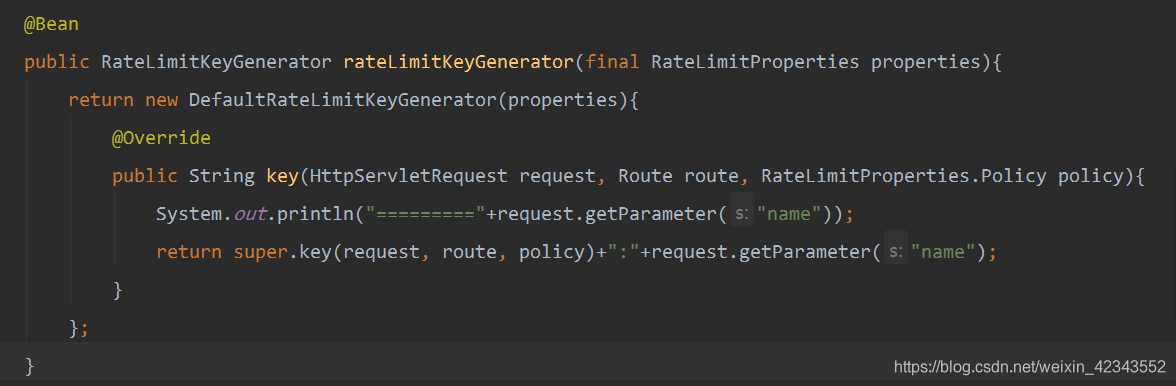Click the italic out field

(249, 214)
